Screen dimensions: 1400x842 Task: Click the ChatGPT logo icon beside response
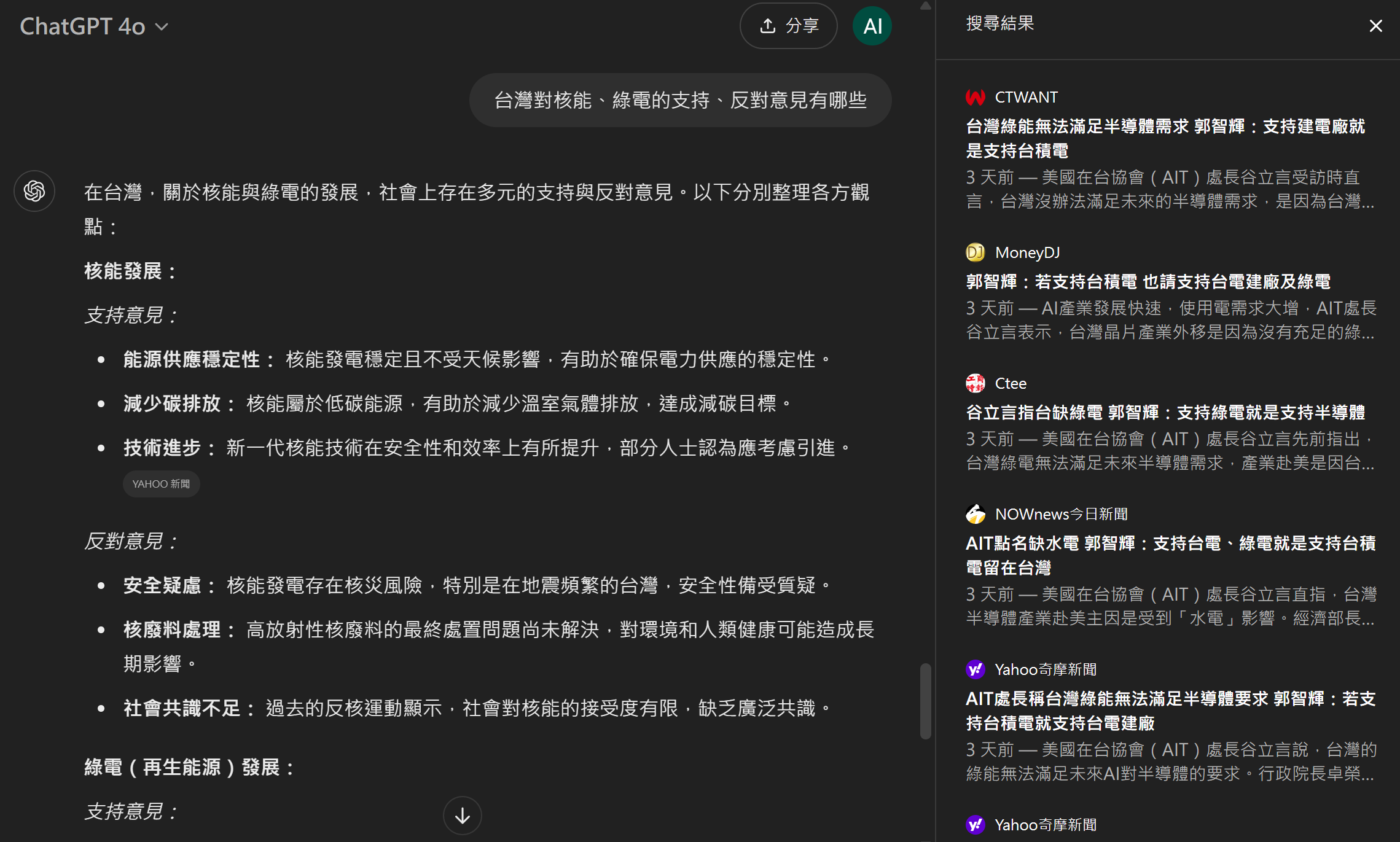[x=34, y=191]
